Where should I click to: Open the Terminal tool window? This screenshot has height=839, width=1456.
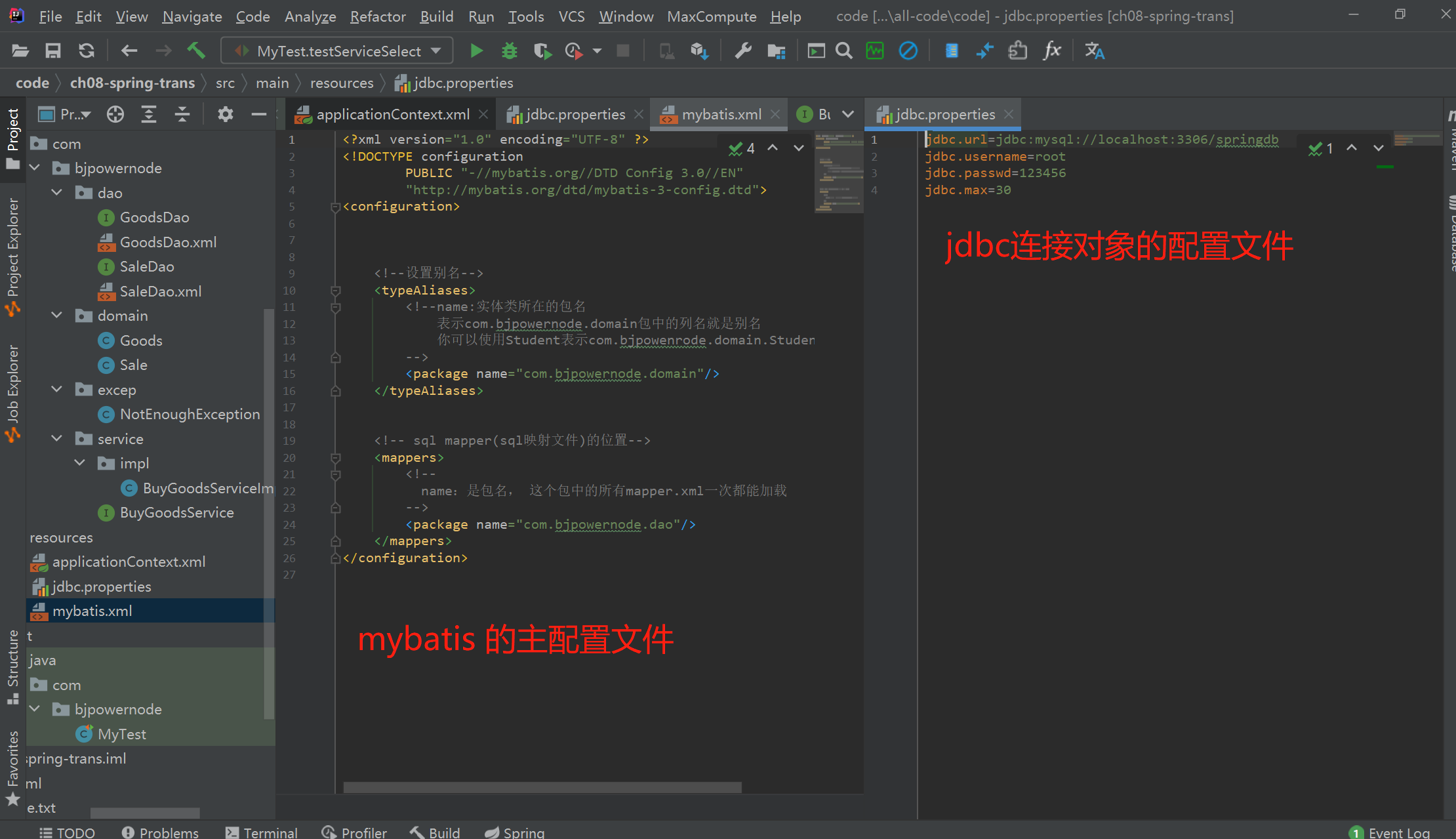[262, 832]
